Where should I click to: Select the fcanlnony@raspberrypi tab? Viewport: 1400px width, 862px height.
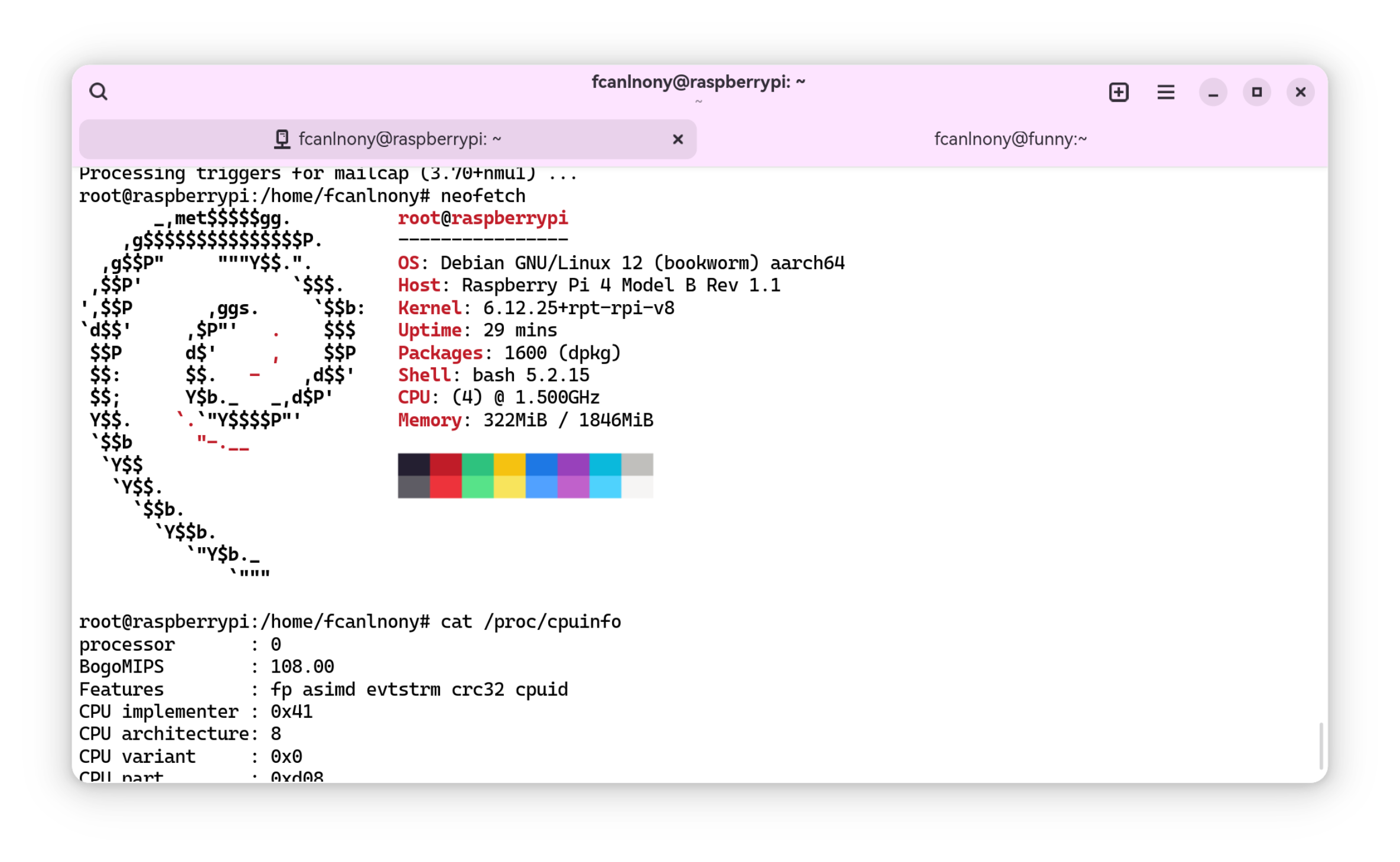click(401, 139)
